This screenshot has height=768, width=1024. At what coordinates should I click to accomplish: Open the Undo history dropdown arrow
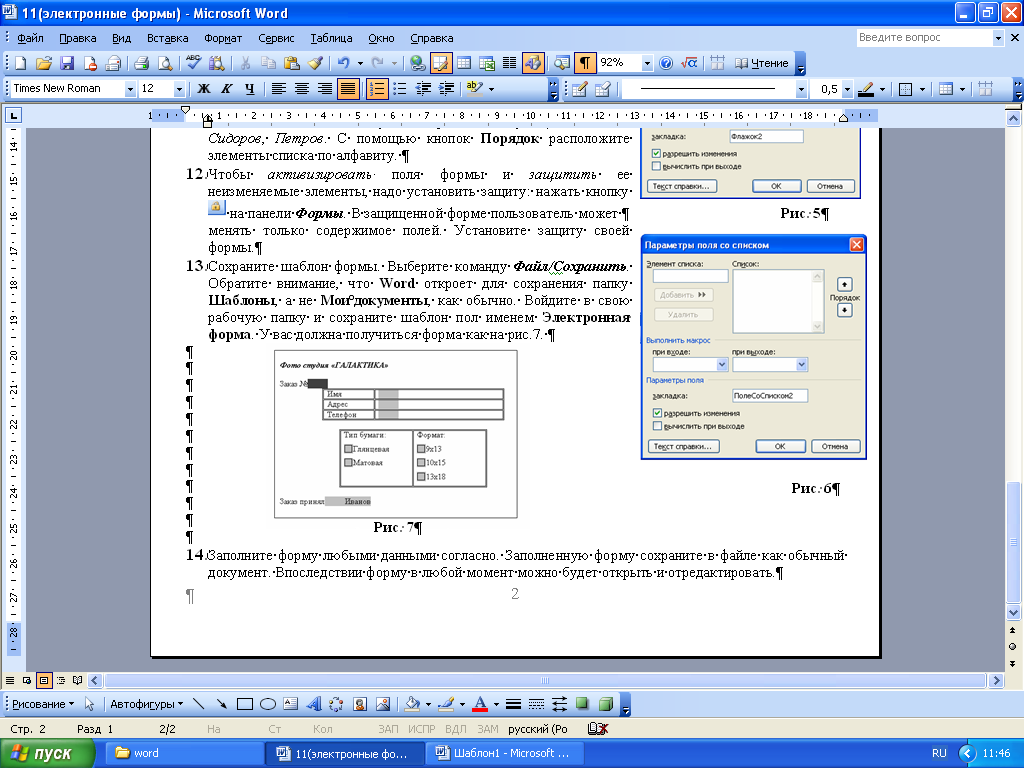pyautogui.click(x=360, y=63)
